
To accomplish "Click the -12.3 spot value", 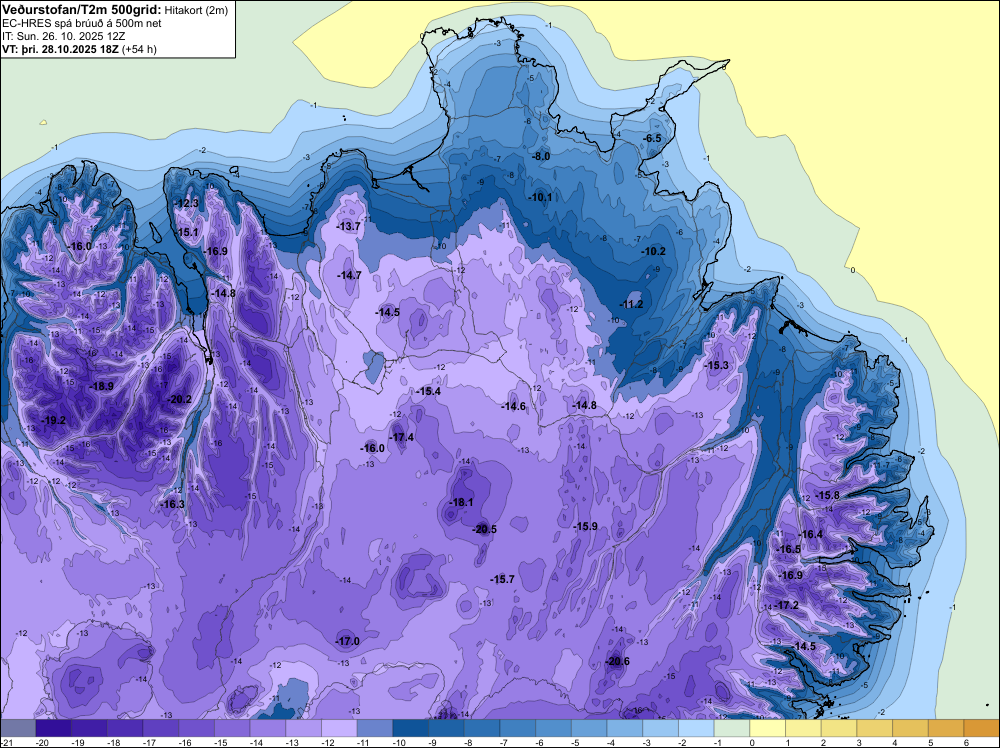I will 187,203.
